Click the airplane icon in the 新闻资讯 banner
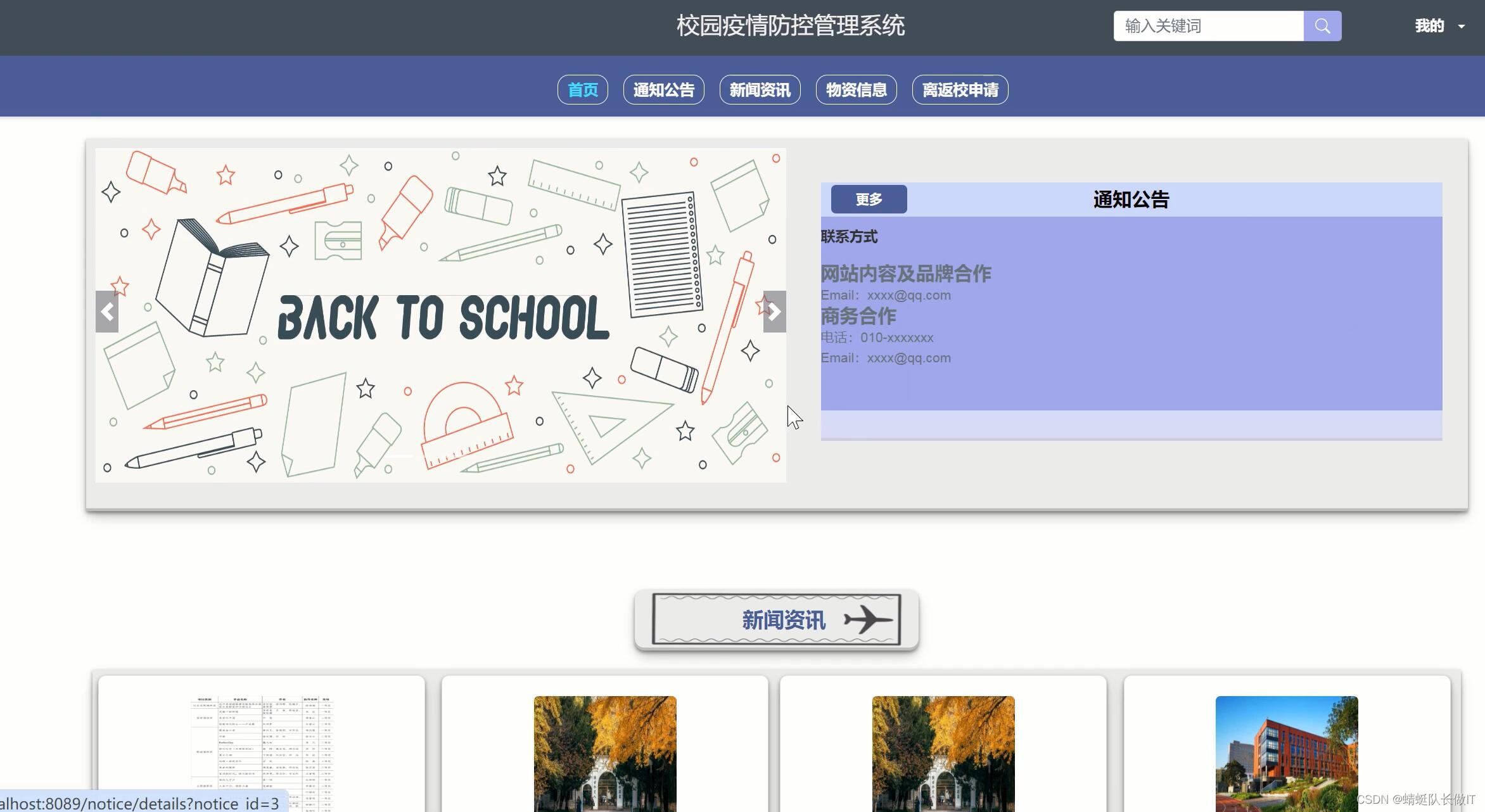Image resolution: width=1485 pixels, height=812 pixels. (x=867, y=619)
